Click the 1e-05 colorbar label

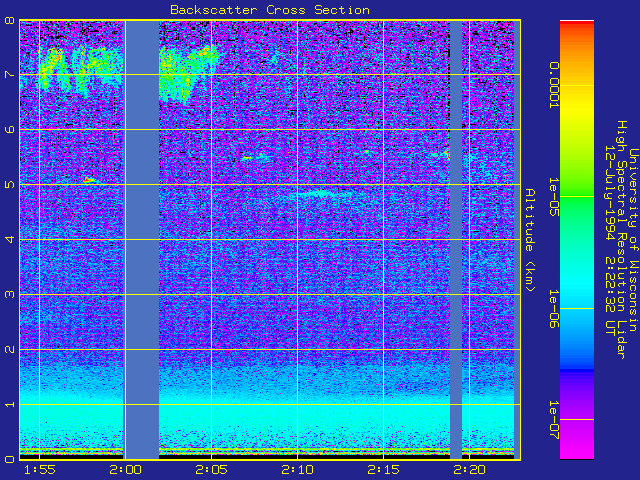[553, 197]
